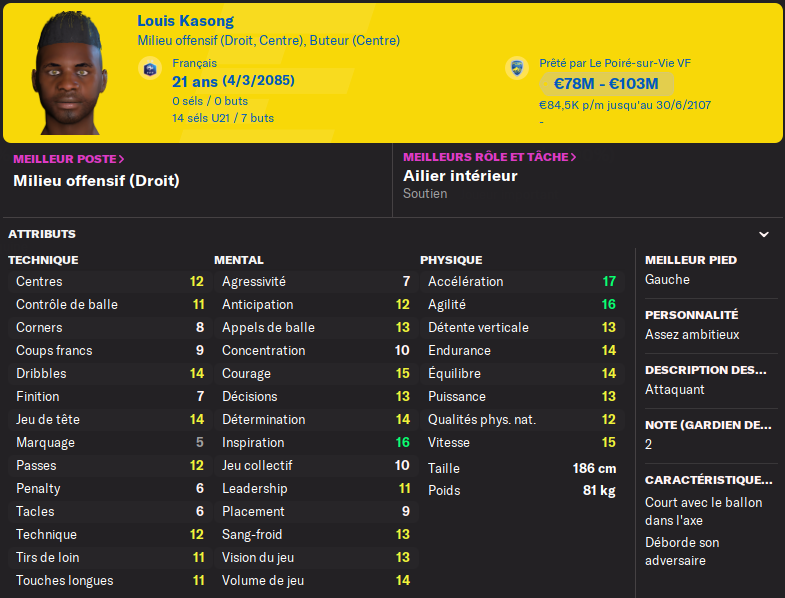Open the Meilleur Poste link
Image resolution: width=785 pixels, height=598 pixels.
[x=69, y=158]
